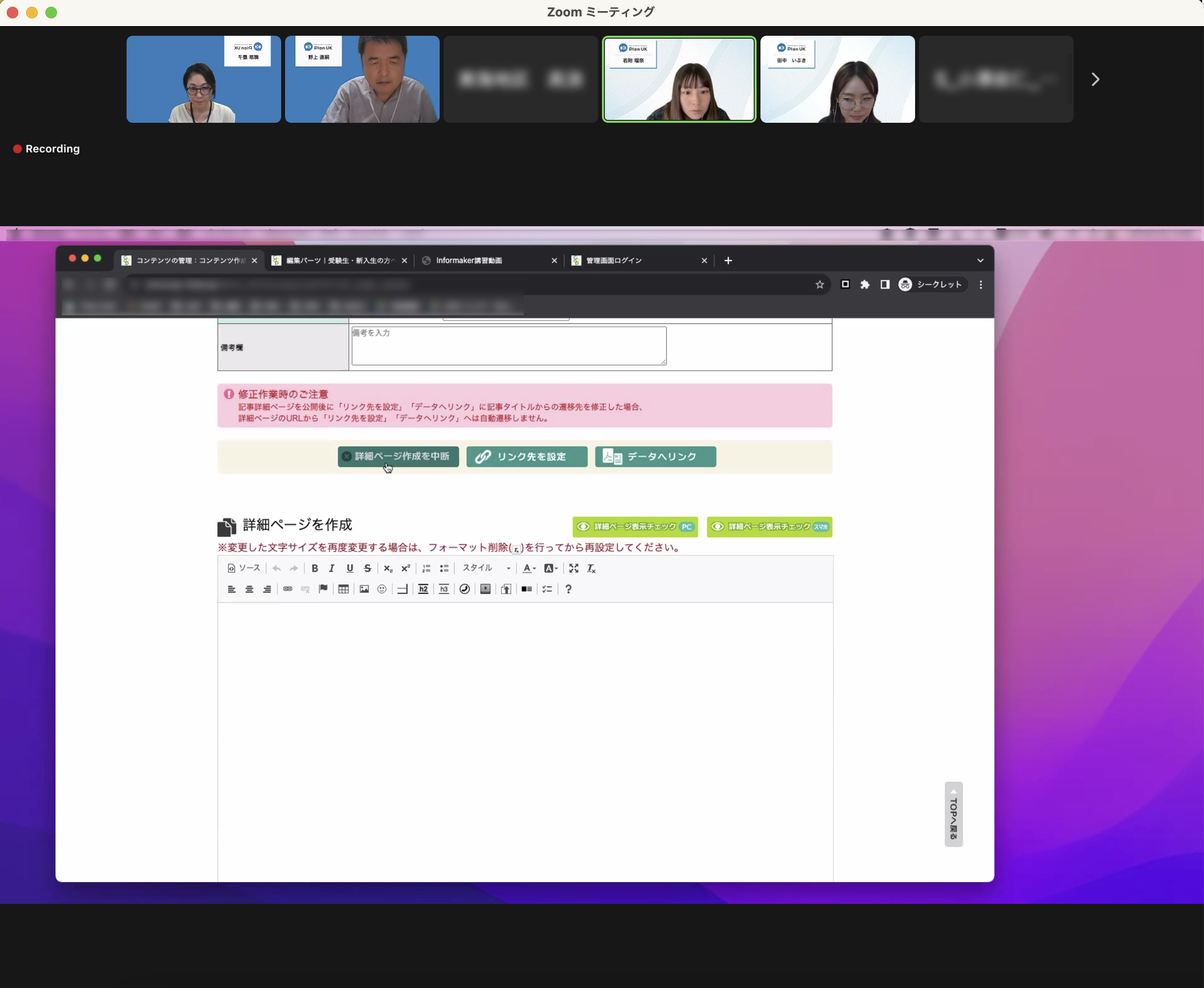Open the スタイル style dropdown
This screenshot has height=988, width=1204.
pyautogui.click(x=486, y=568)
